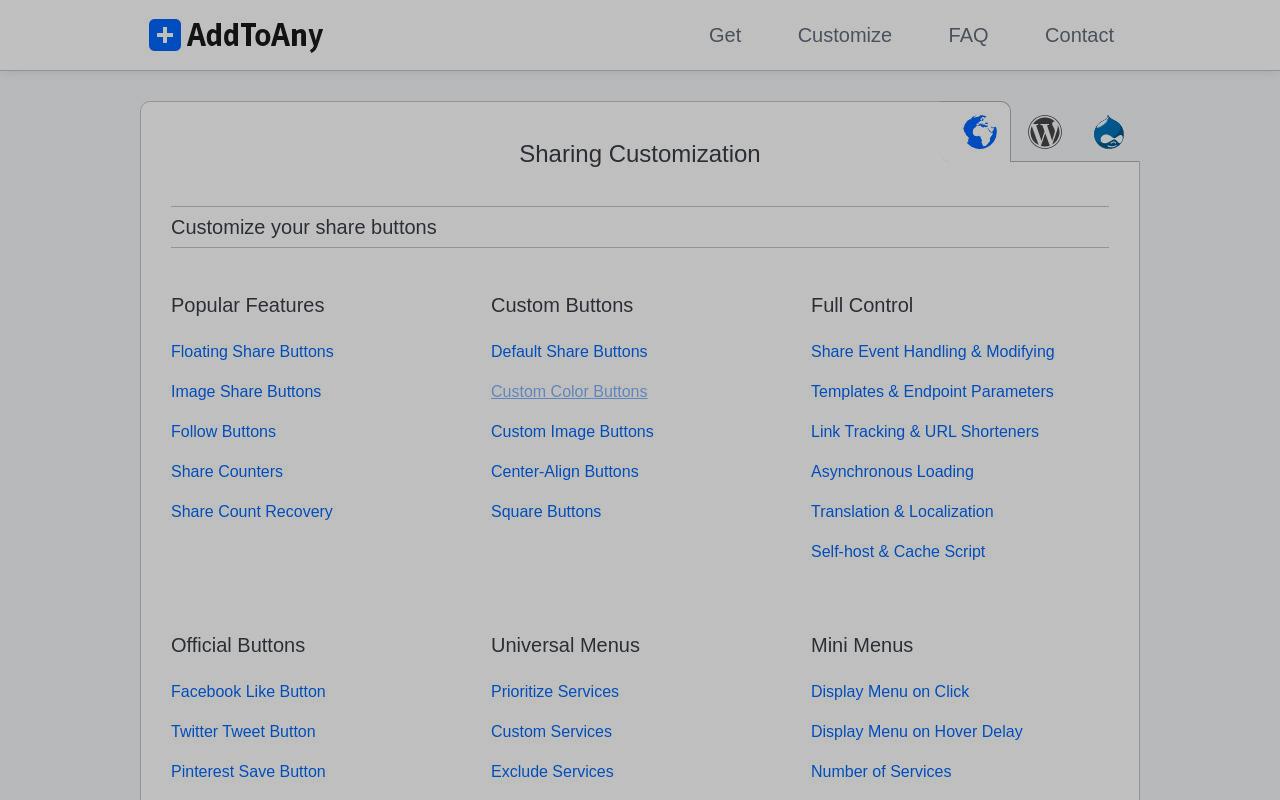The image size is (1280, 800).
Task: Open Templates & Endpoint Parameters link
Action: (932, 391)
